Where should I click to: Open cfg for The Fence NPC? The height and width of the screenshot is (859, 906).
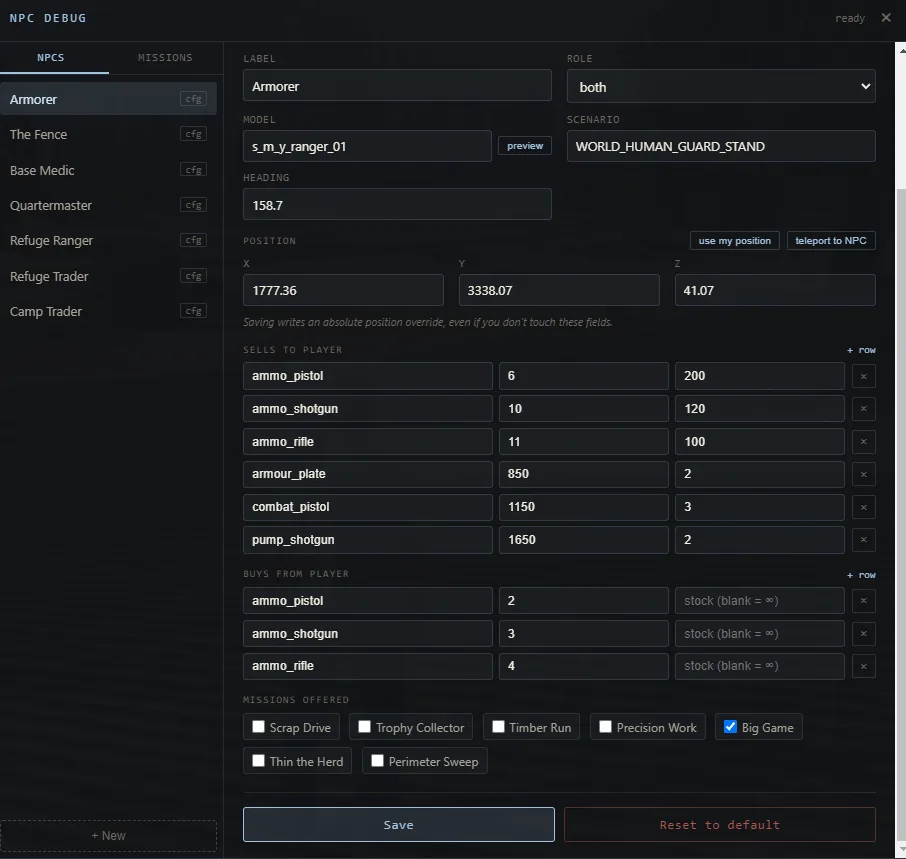coord(193,134)
